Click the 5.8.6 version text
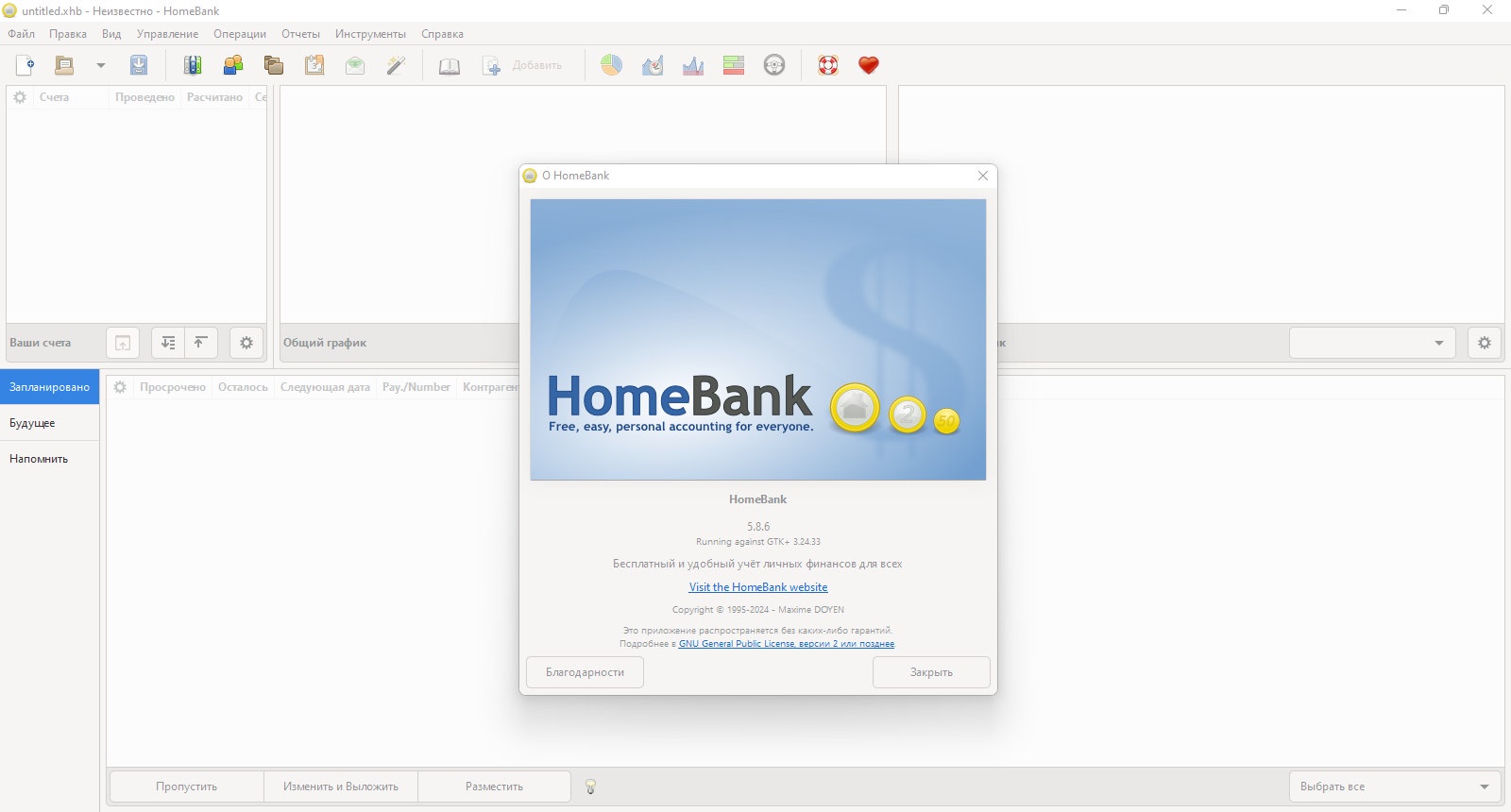Screen dimensions: 1511x812 758,527
